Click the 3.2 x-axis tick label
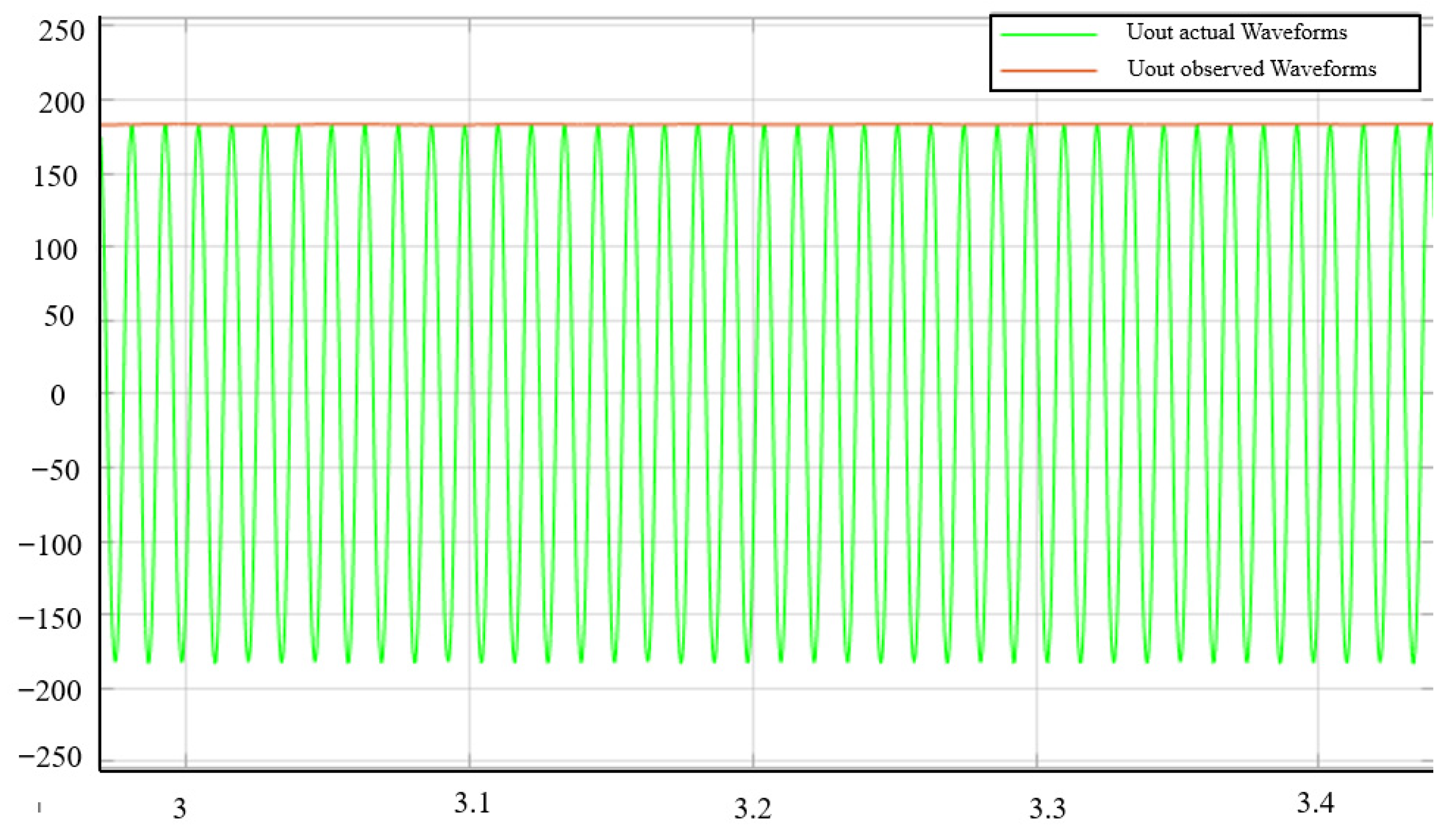The image size is (1456, 832). point(753,809)
